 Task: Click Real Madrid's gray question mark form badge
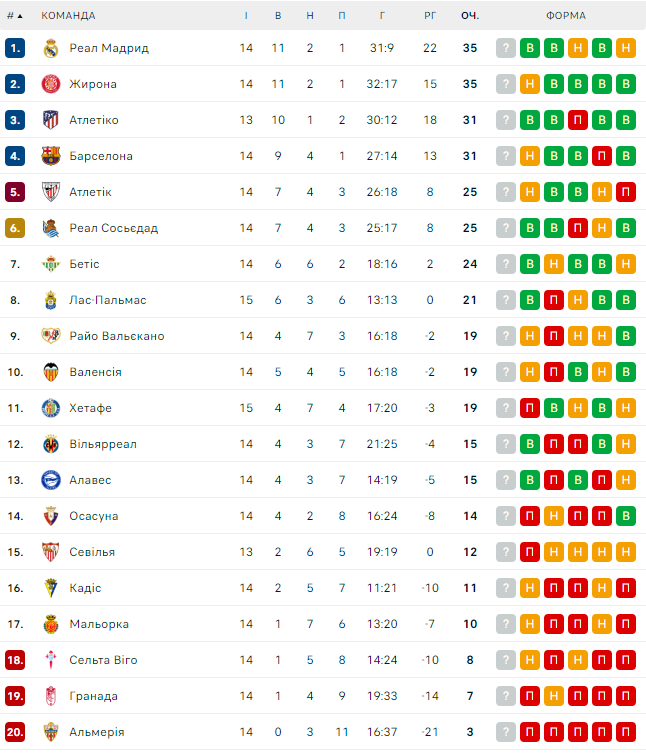(x=506, y=48)
